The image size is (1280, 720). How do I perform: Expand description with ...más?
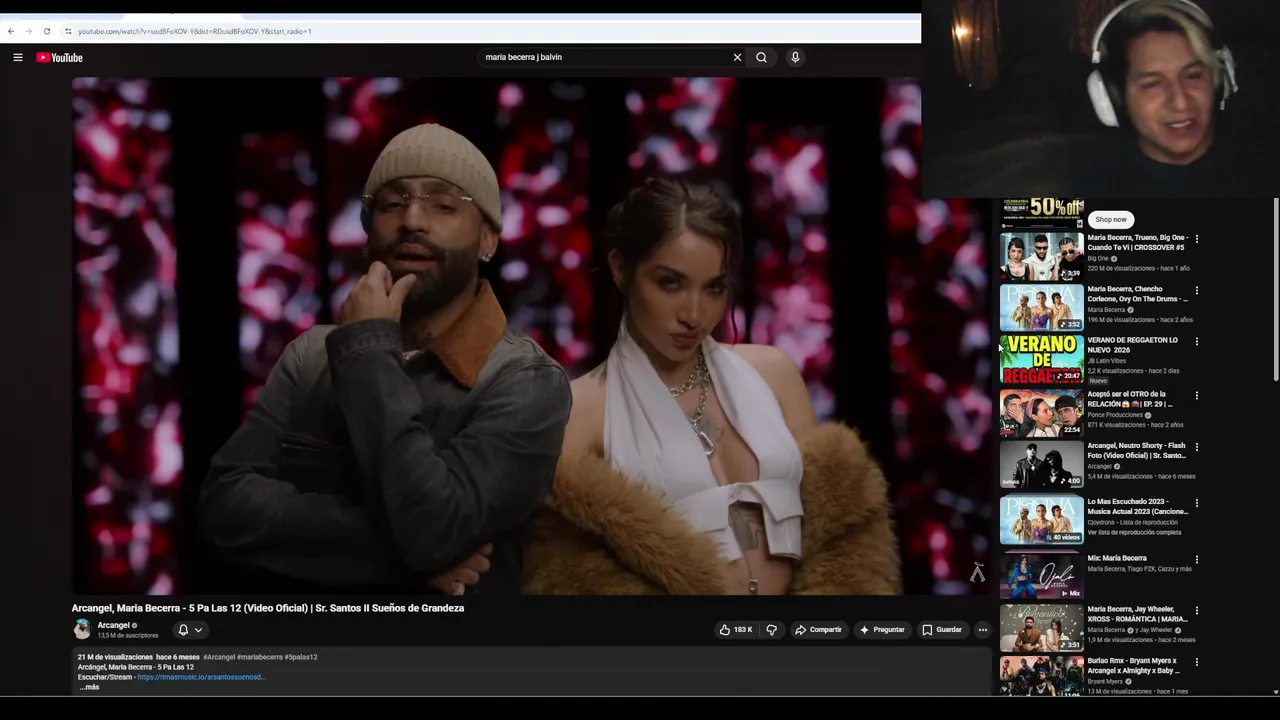tap(89, 687)
